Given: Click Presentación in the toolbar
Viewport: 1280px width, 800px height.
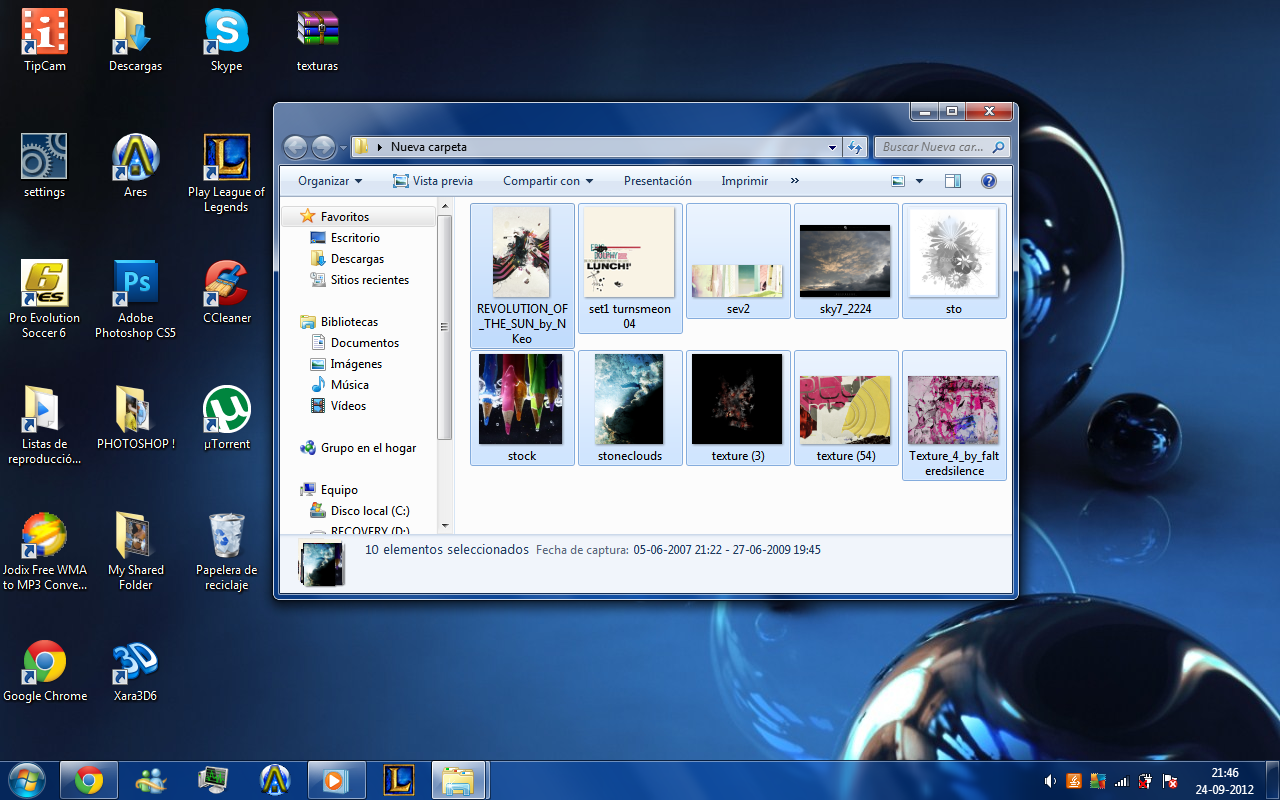Looking at the screenshot, I should [658, 181].
